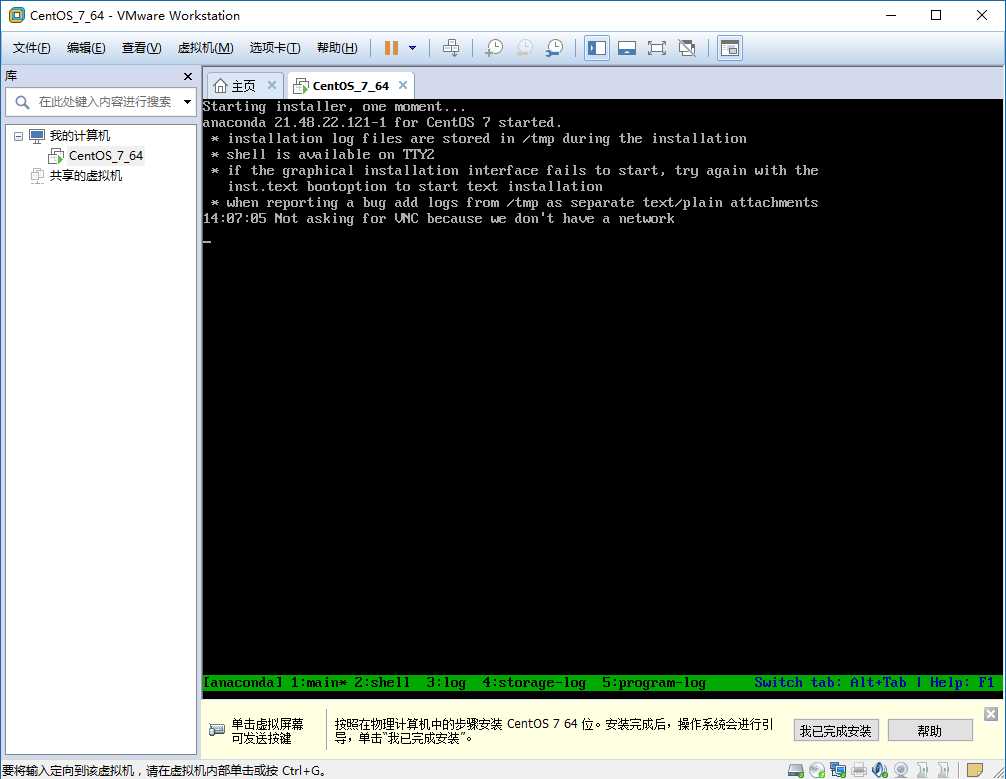
Task: Click the hard disk status icon
Action: click(x=796, y=769)
